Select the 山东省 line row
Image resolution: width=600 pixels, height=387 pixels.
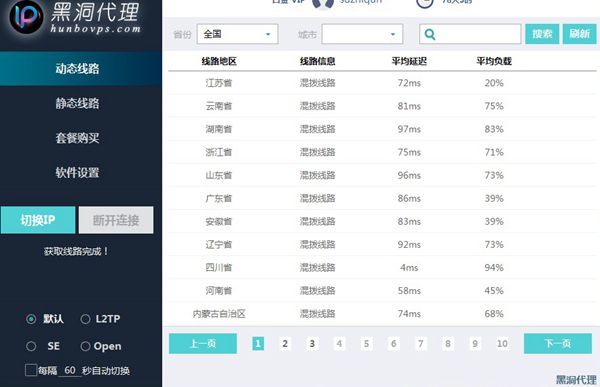click(x=382, y=175)
